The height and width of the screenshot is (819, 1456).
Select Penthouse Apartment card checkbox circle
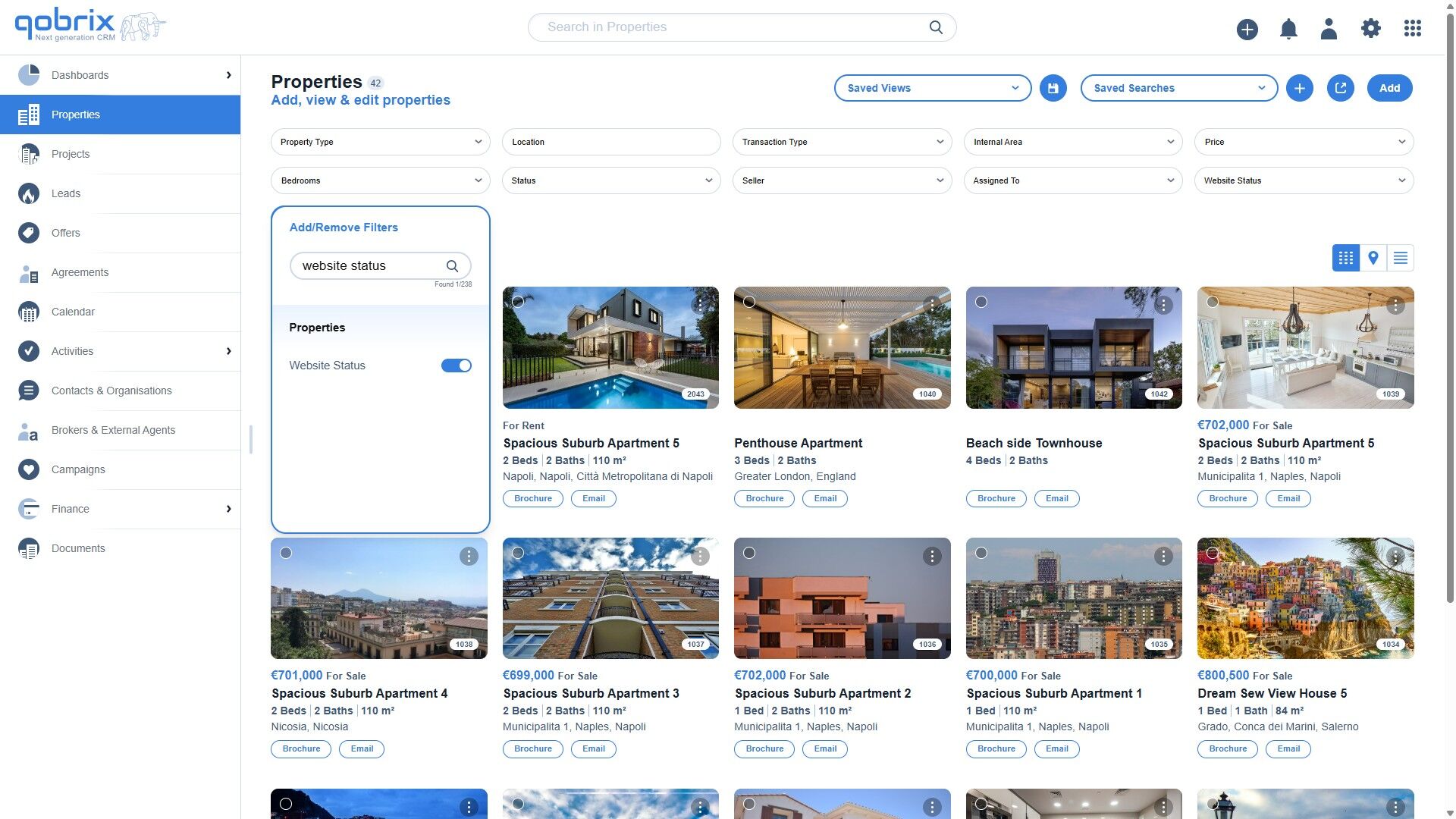(749, 302)
